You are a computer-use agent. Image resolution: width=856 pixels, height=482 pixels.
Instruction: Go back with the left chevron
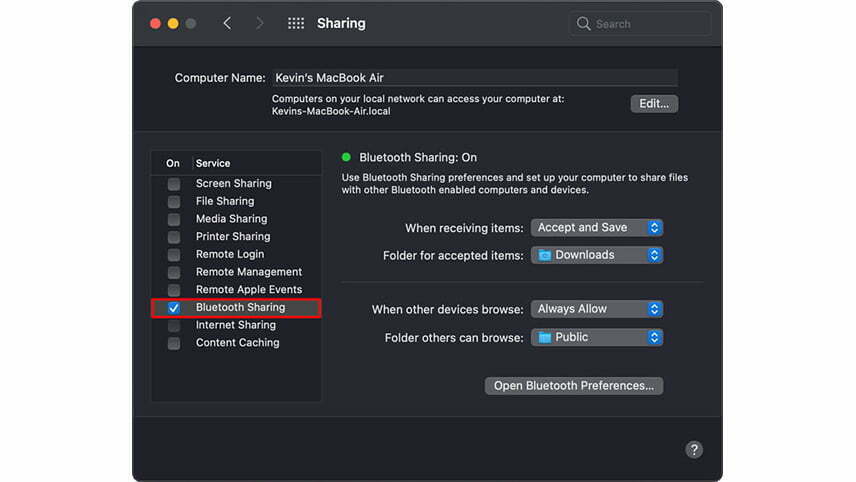click(x=227, y=23)
